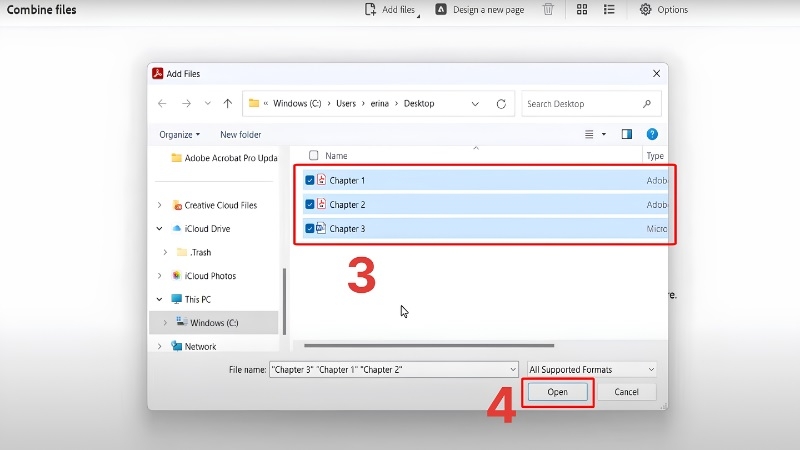The image size is (800, 450).
Task: Click the Chapter 2 PDF file icon
Action: [x=321, y=204]
